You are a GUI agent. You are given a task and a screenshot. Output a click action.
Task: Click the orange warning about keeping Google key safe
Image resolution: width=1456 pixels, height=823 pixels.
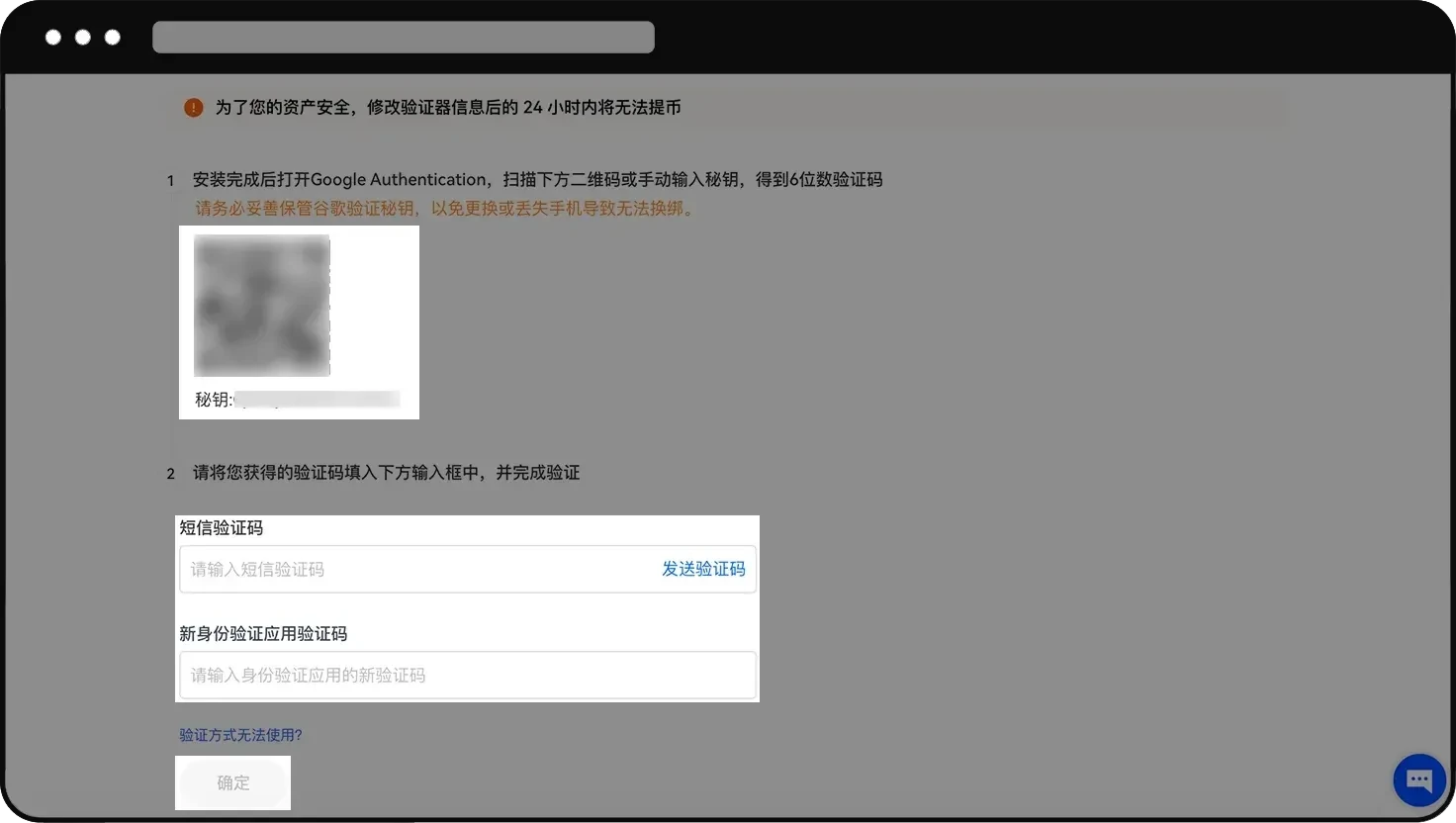pos(444,209)
